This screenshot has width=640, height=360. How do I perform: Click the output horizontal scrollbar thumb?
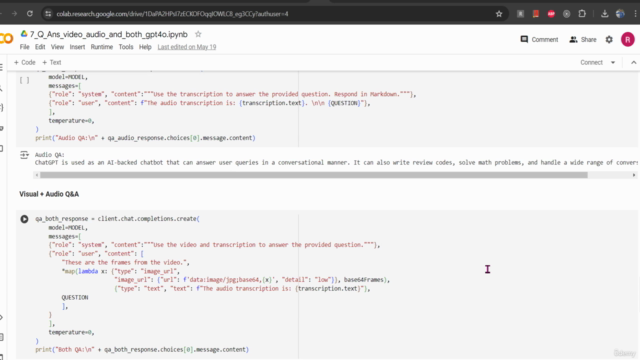point(313,175)
